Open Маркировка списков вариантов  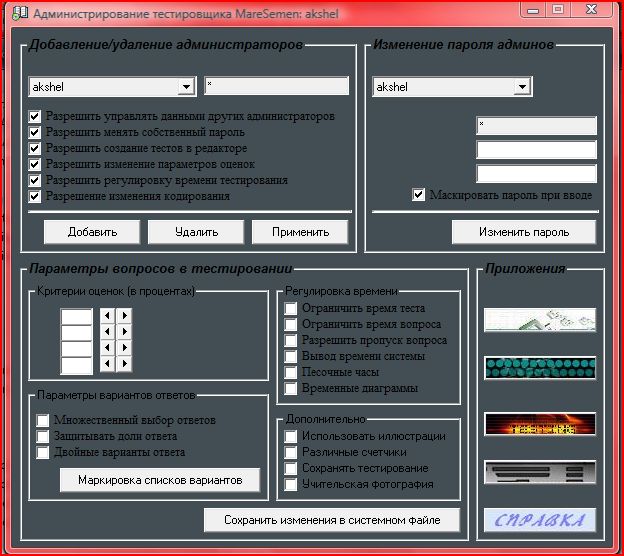pos(160,481)
